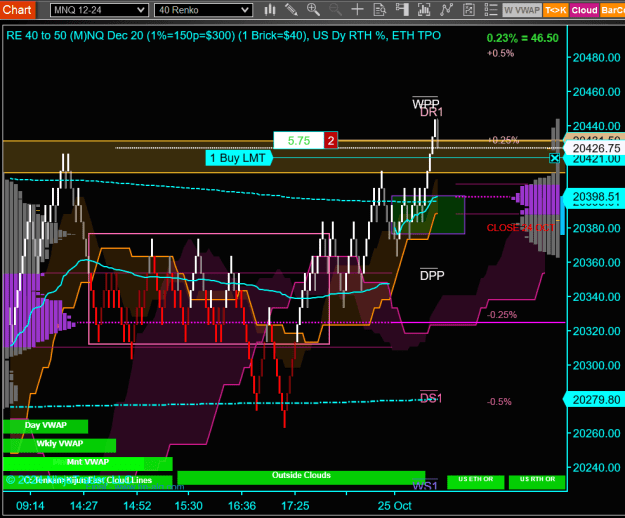Viewport: 625px width, 518px height.
Task: Click the Day VWAP green button
Action: (x=45, y=426)
